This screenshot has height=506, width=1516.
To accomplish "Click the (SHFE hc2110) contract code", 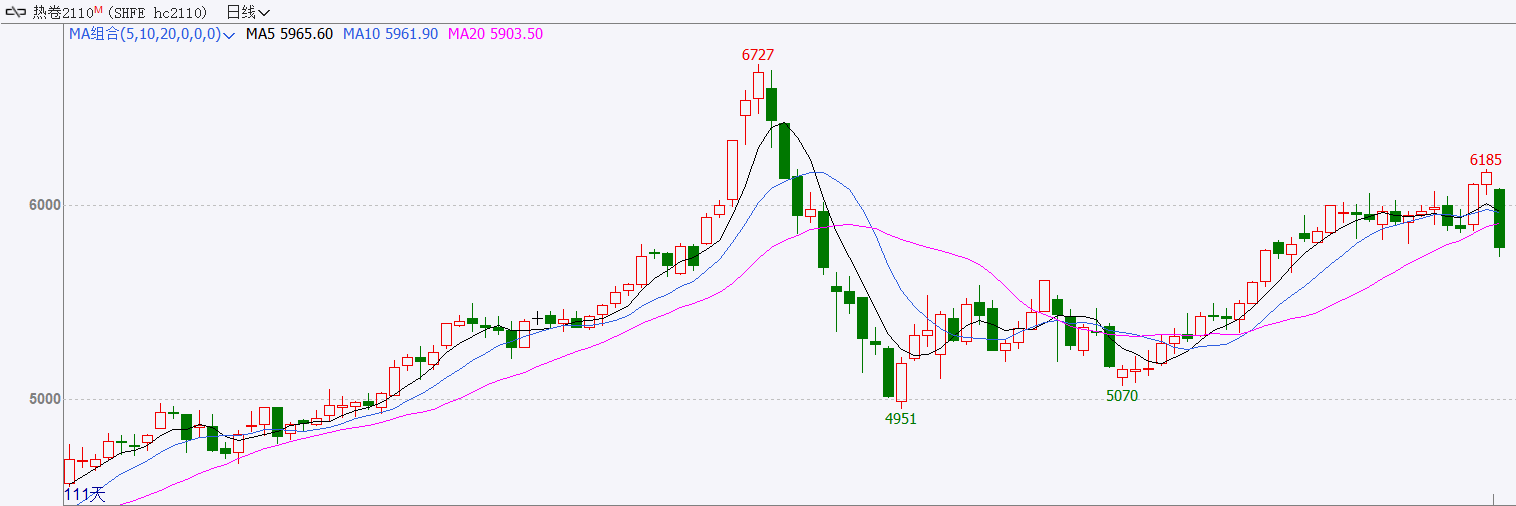I will coord(158,13).
